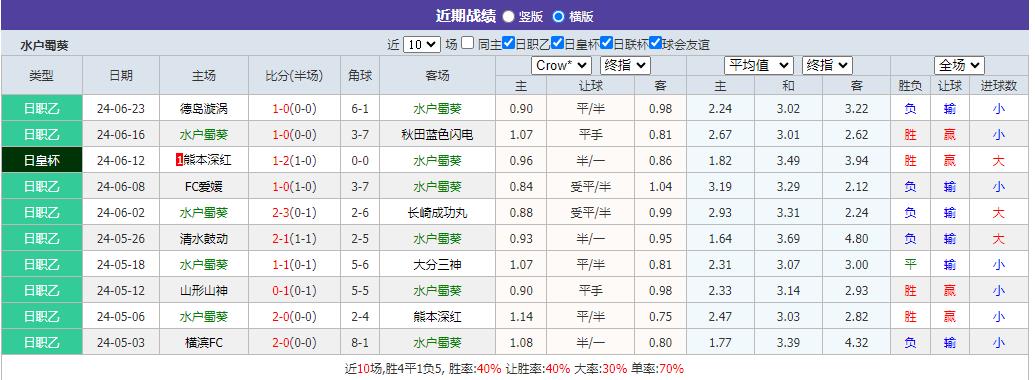Click the 平 result on 24-05-18 row
This screenshot has width=1035, height=380.
tap(910, 265)
